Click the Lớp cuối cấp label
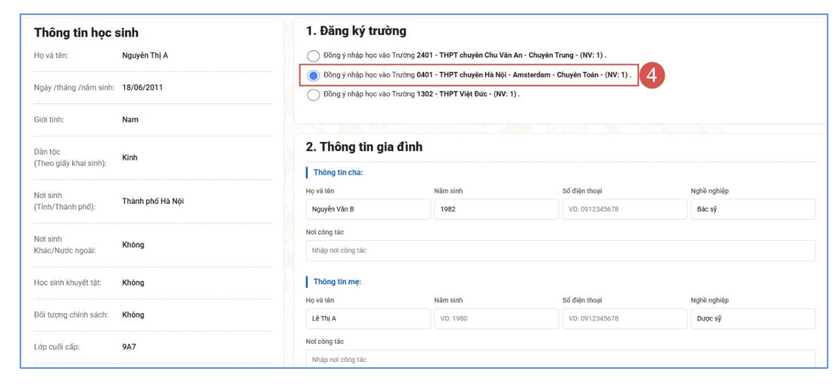Viewport: 840px width, 392px height. (57, 346)
